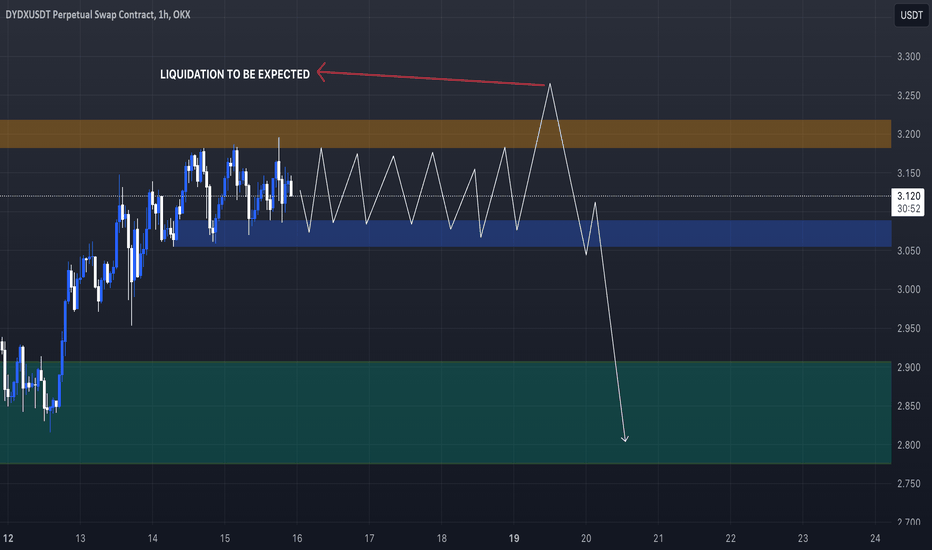Screen dimensions: 932x550
Task: Click the 3.050 price axis label
Action: [x=909, y=251]
